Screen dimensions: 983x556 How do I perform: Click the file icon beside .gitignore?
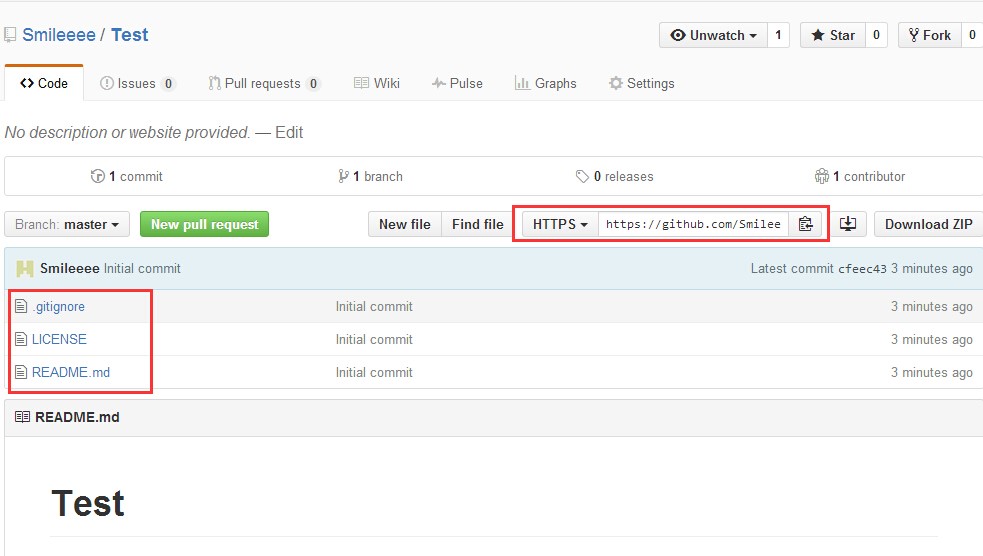coord(21,306)
